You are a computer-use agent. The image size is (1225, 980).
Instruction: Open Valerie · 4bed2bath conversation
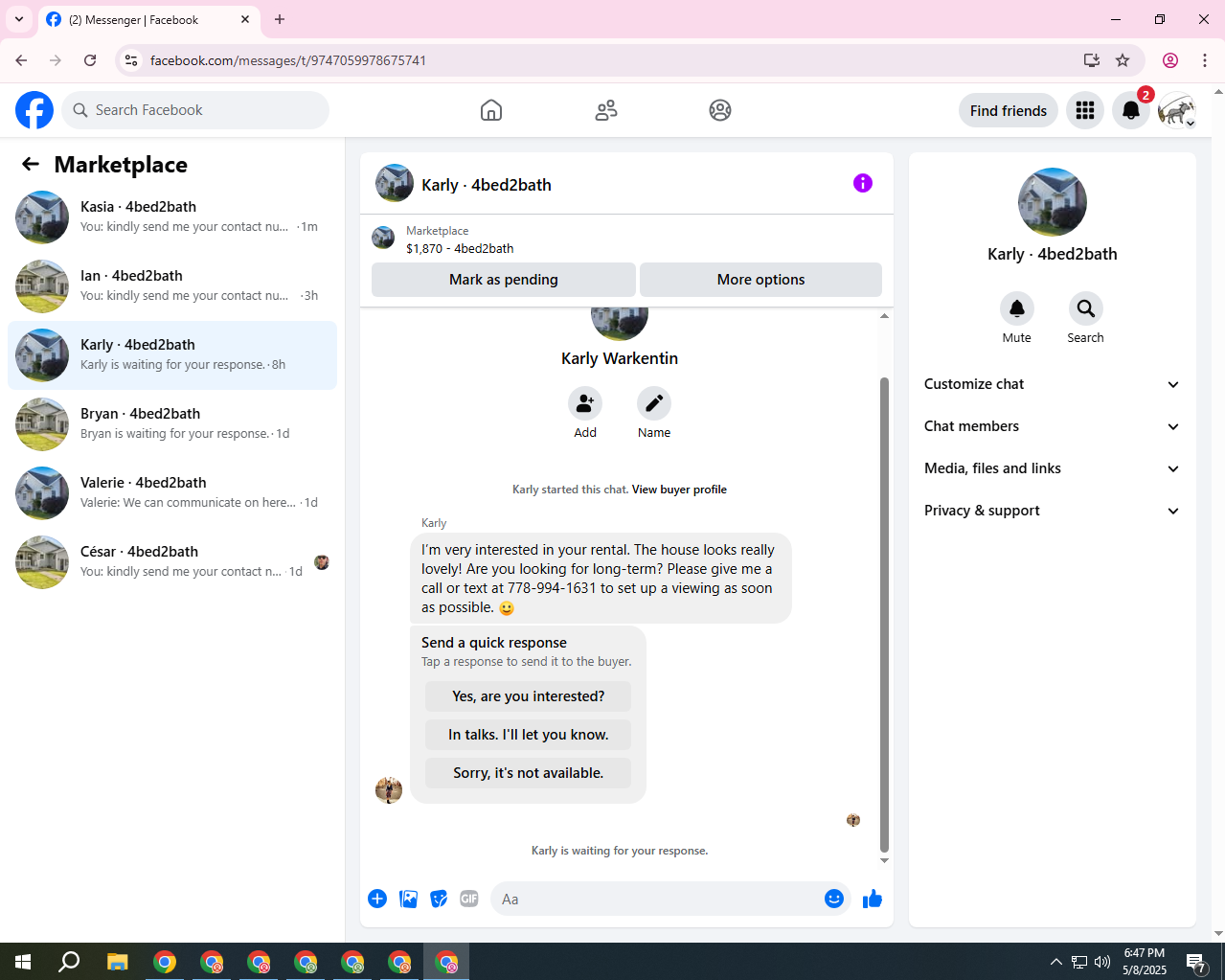(172, 493)
